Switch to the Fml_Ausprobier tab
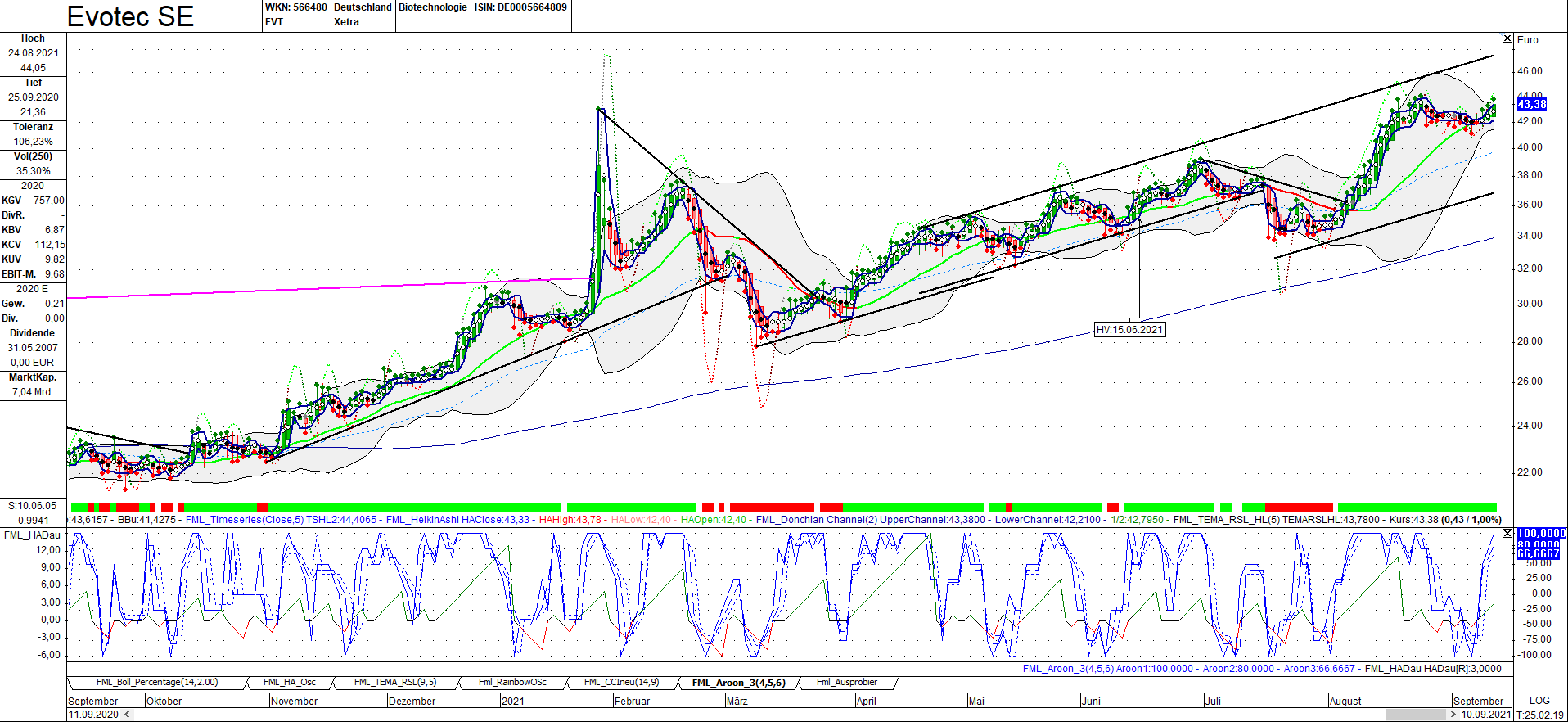1568x722 pixels. tap(846, 682)
